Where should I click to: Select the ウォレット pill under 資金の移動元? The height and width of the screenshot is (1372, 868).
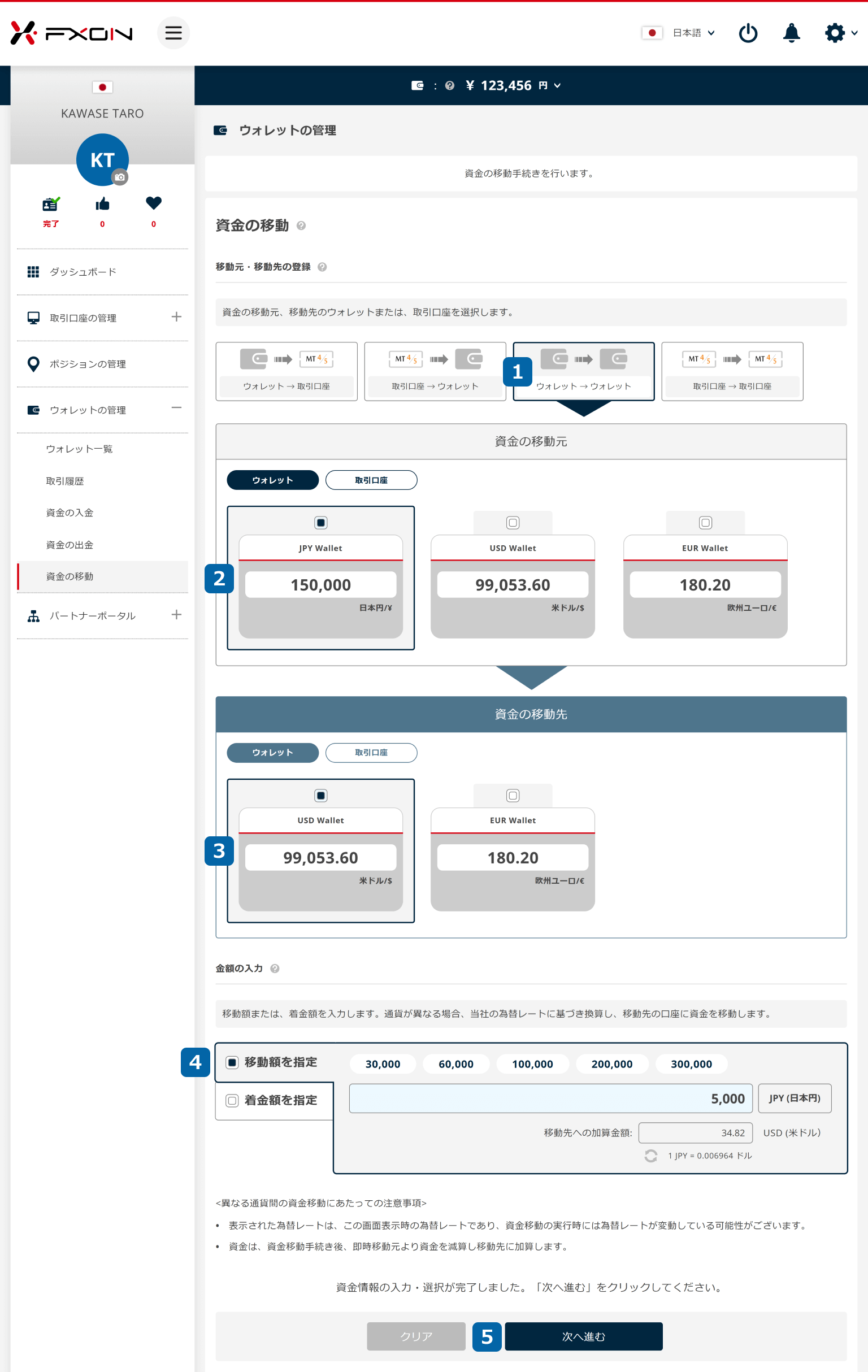tap(272, 480)
